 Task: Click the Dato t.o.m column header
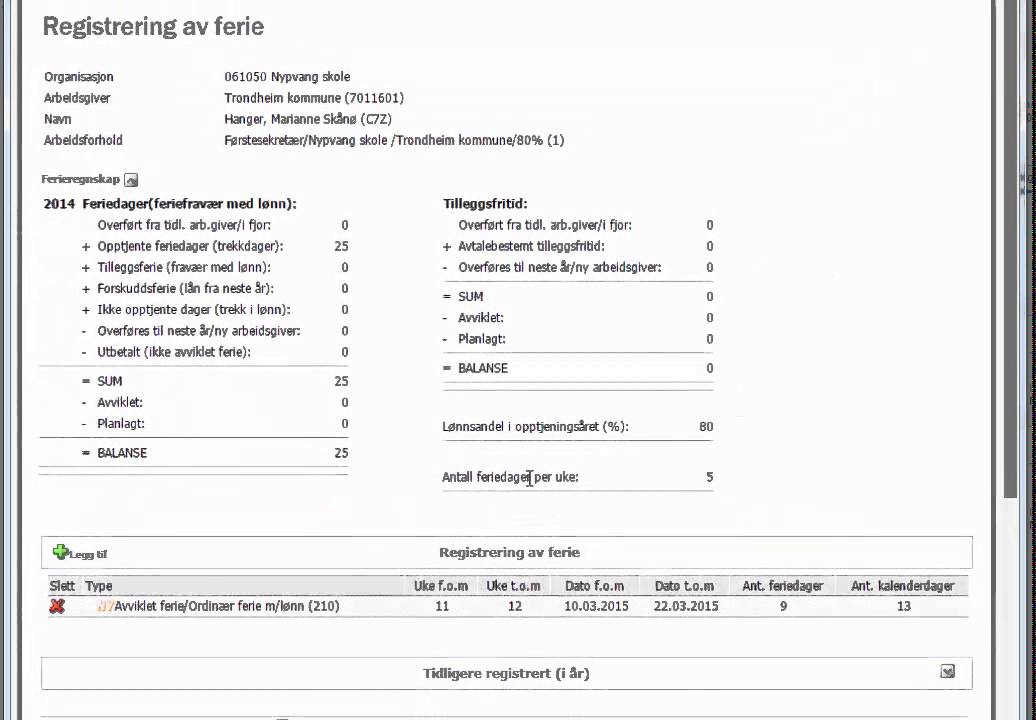point(684,586)
